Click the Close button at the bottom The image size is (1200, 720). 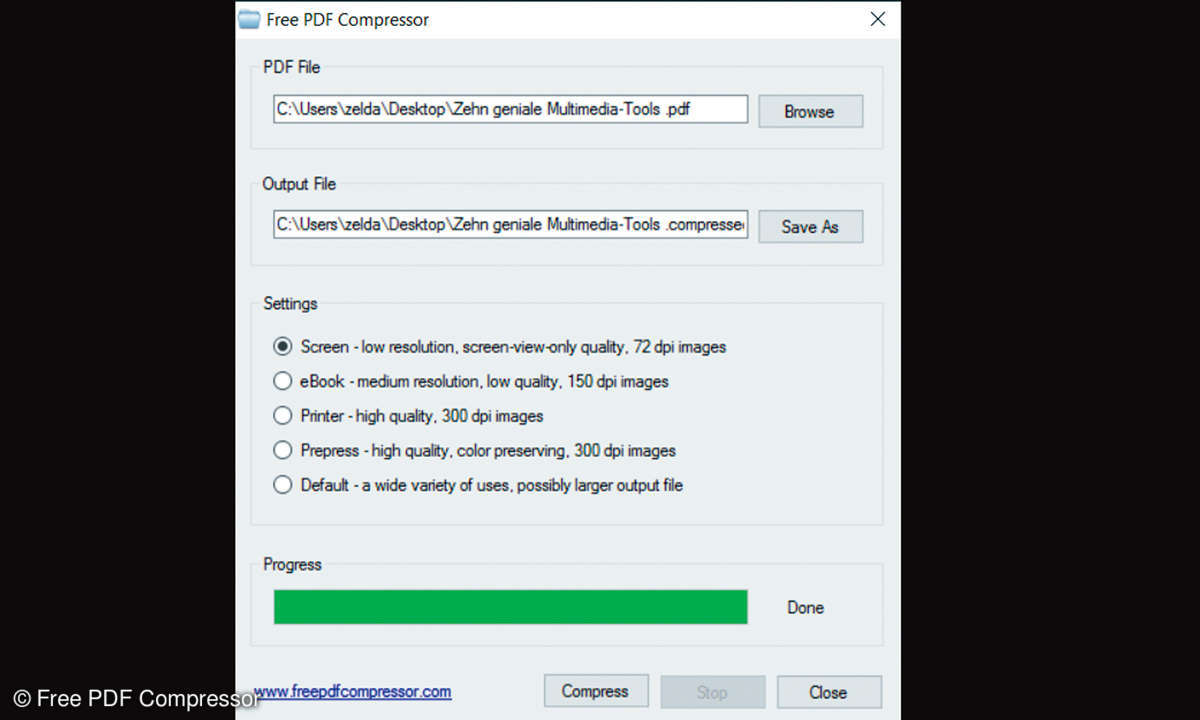tap(829, 691)
